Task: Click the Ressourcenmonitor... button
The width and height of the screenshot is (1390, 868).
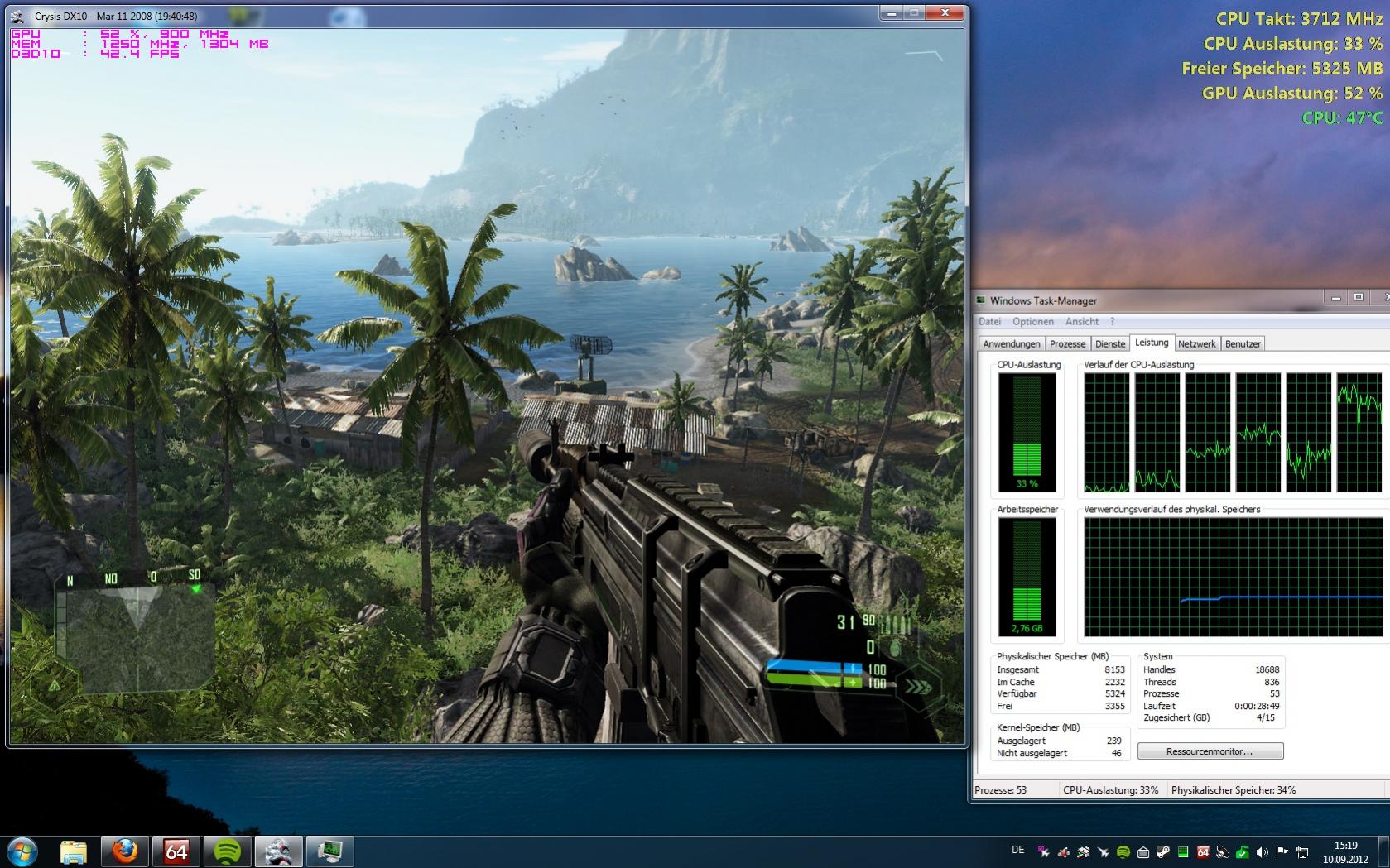Action: tap(1210, 751)
